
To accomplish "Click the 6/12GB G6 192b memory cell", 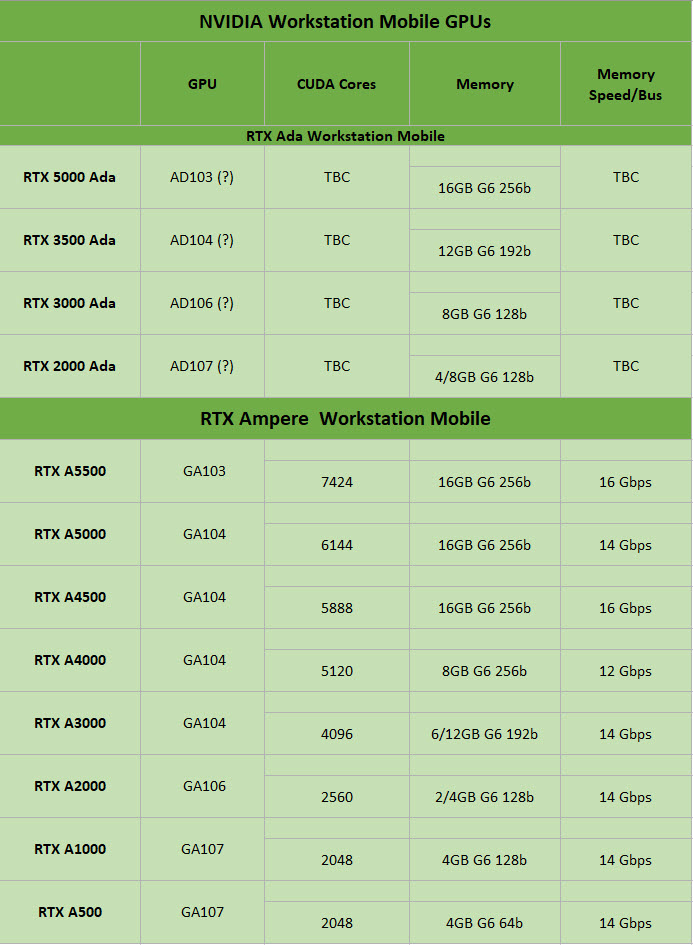I will [x=485, y=734].
